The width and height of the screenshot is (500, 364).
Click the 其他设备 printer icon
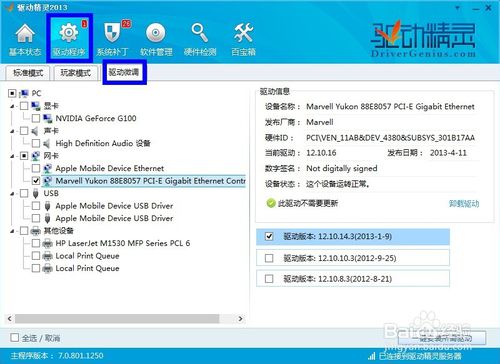[36, 231]
